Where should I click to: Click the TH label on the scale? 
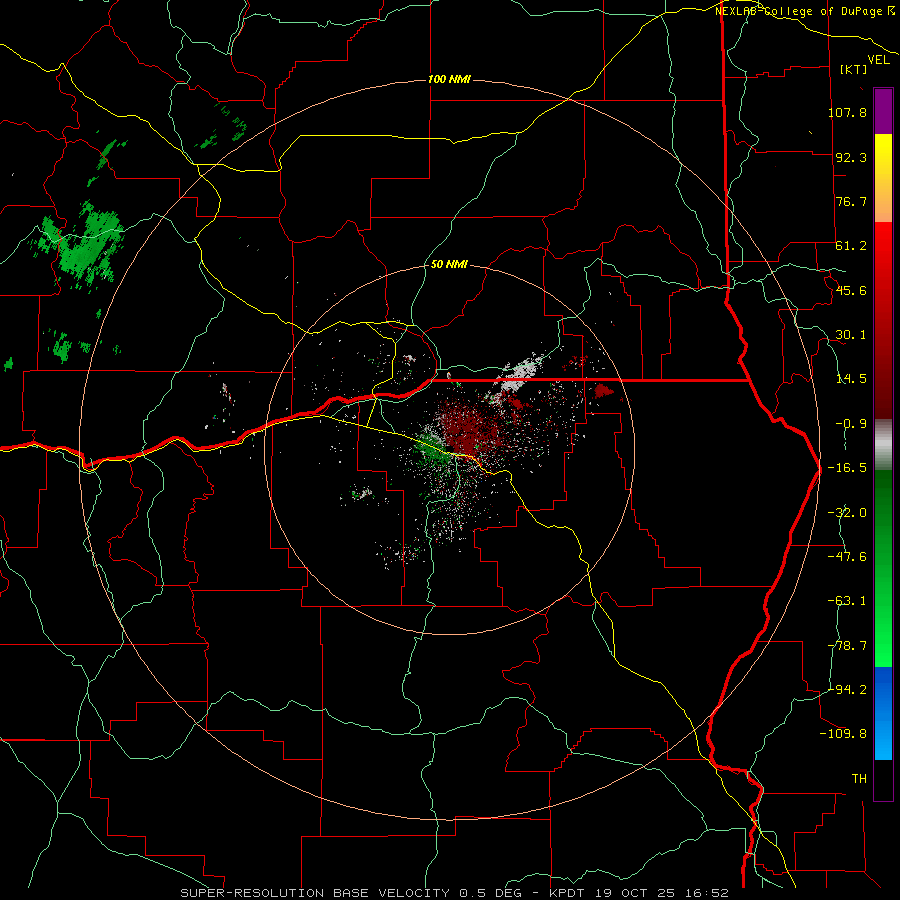pyautogui.click(x=859, y=779)
